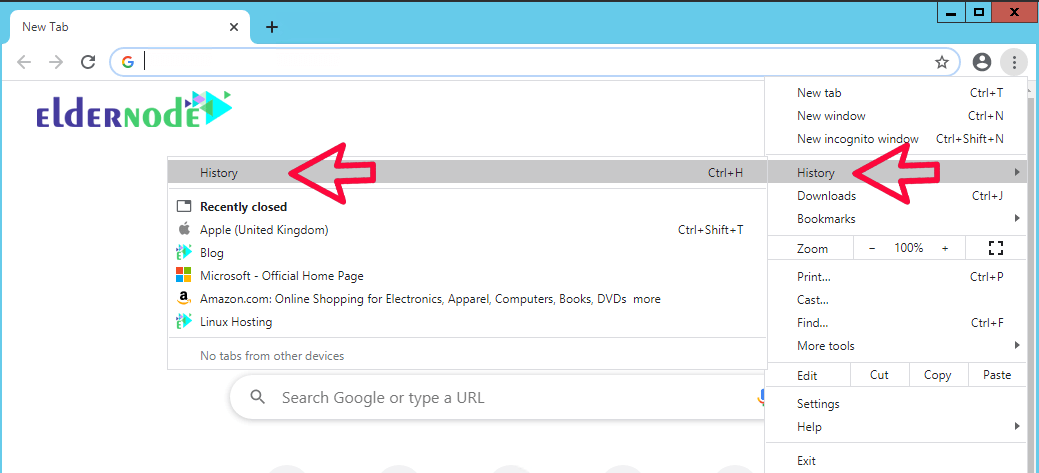Expand Help submenu
The width and height of the screenshot is (1039, 473).
click(896, 427)
